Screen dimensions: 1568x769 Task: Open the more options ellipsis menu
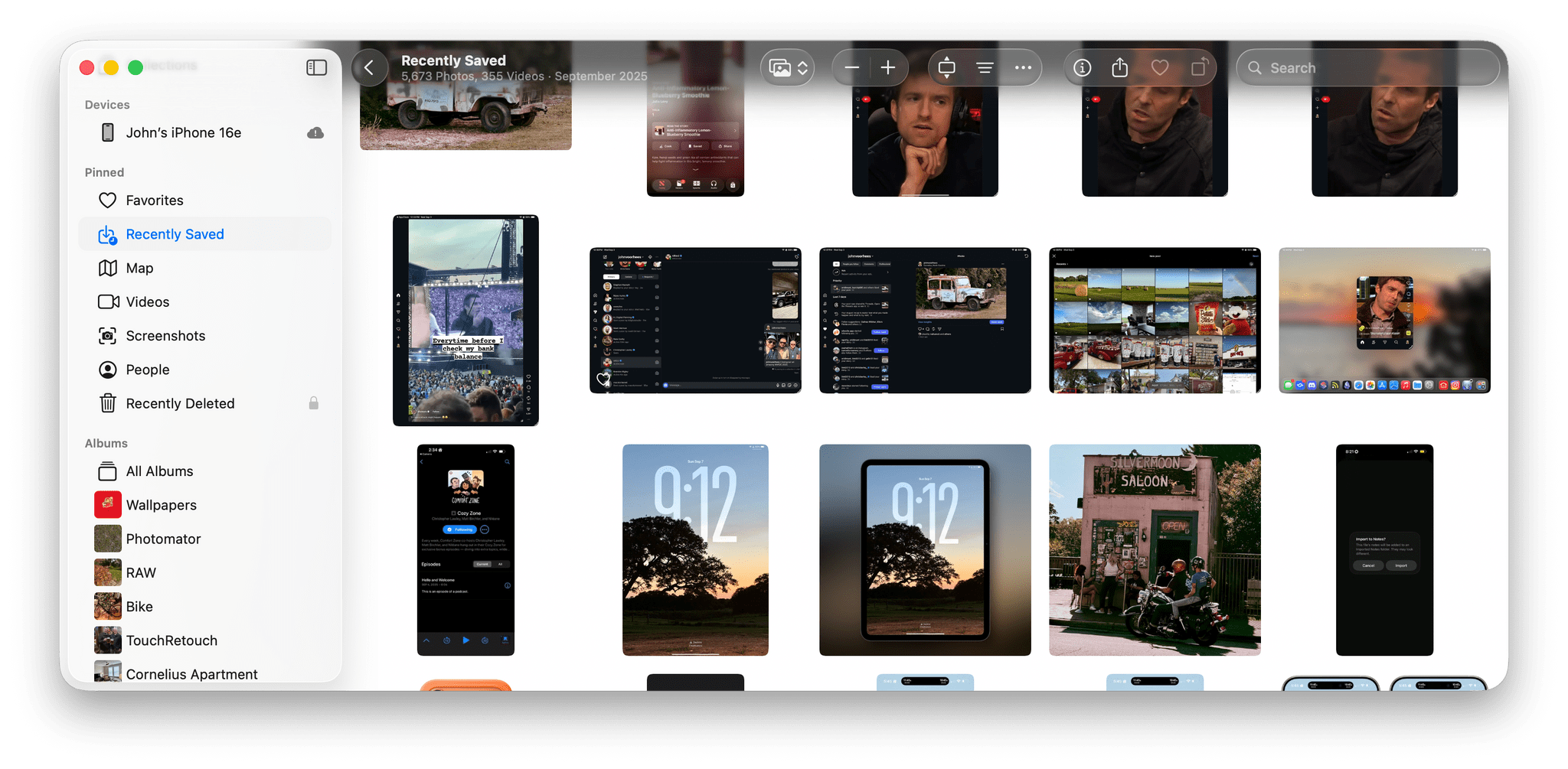[x=1023, y=68]
